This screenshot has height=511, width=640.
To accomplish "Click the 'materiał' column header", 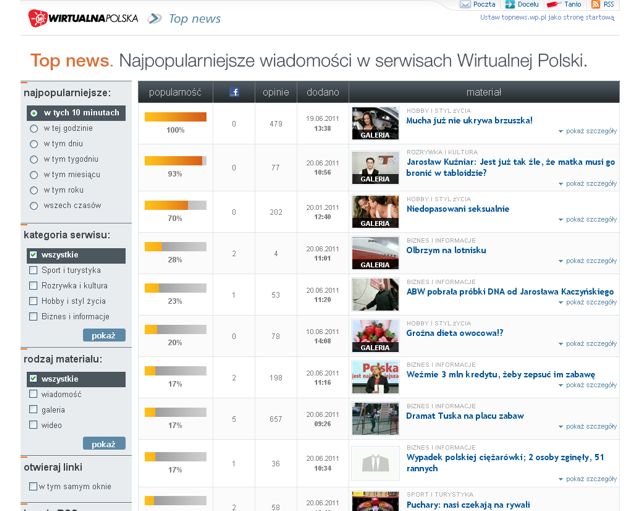I will click(484, 92).
